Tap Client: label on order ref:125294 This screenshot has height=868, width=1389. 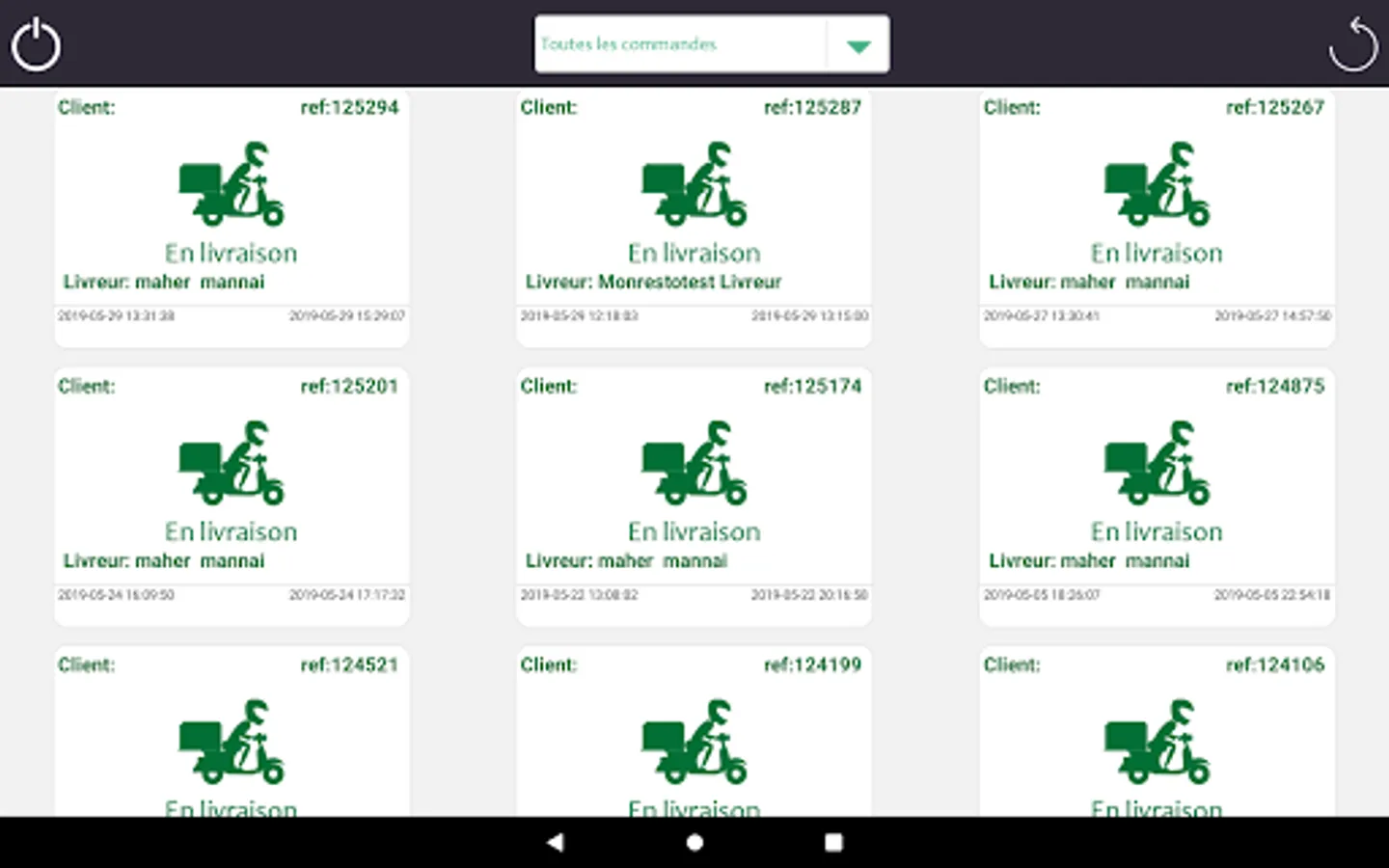pos(86,107)
